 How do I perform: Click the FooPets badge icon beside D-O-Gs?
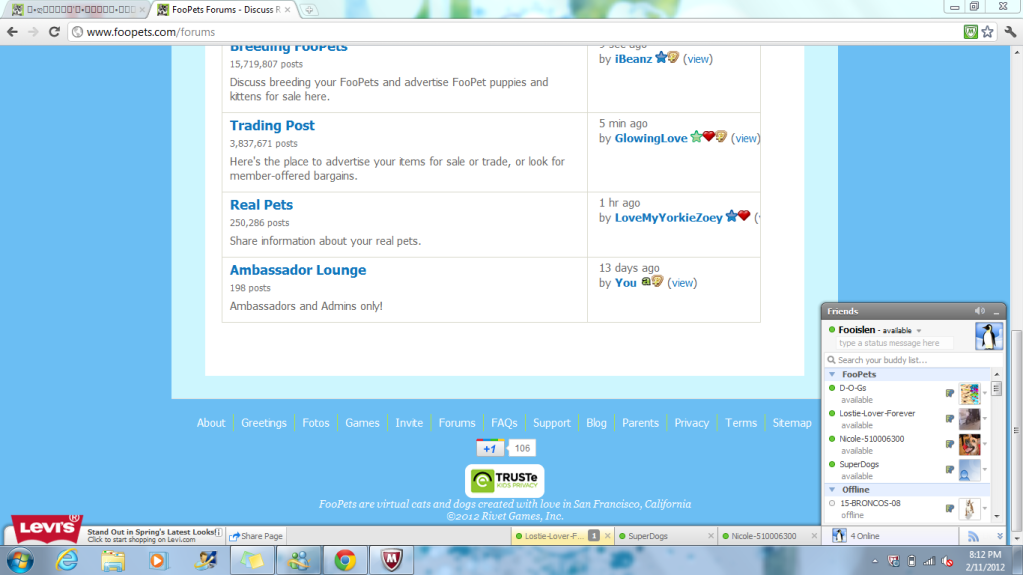950,393
